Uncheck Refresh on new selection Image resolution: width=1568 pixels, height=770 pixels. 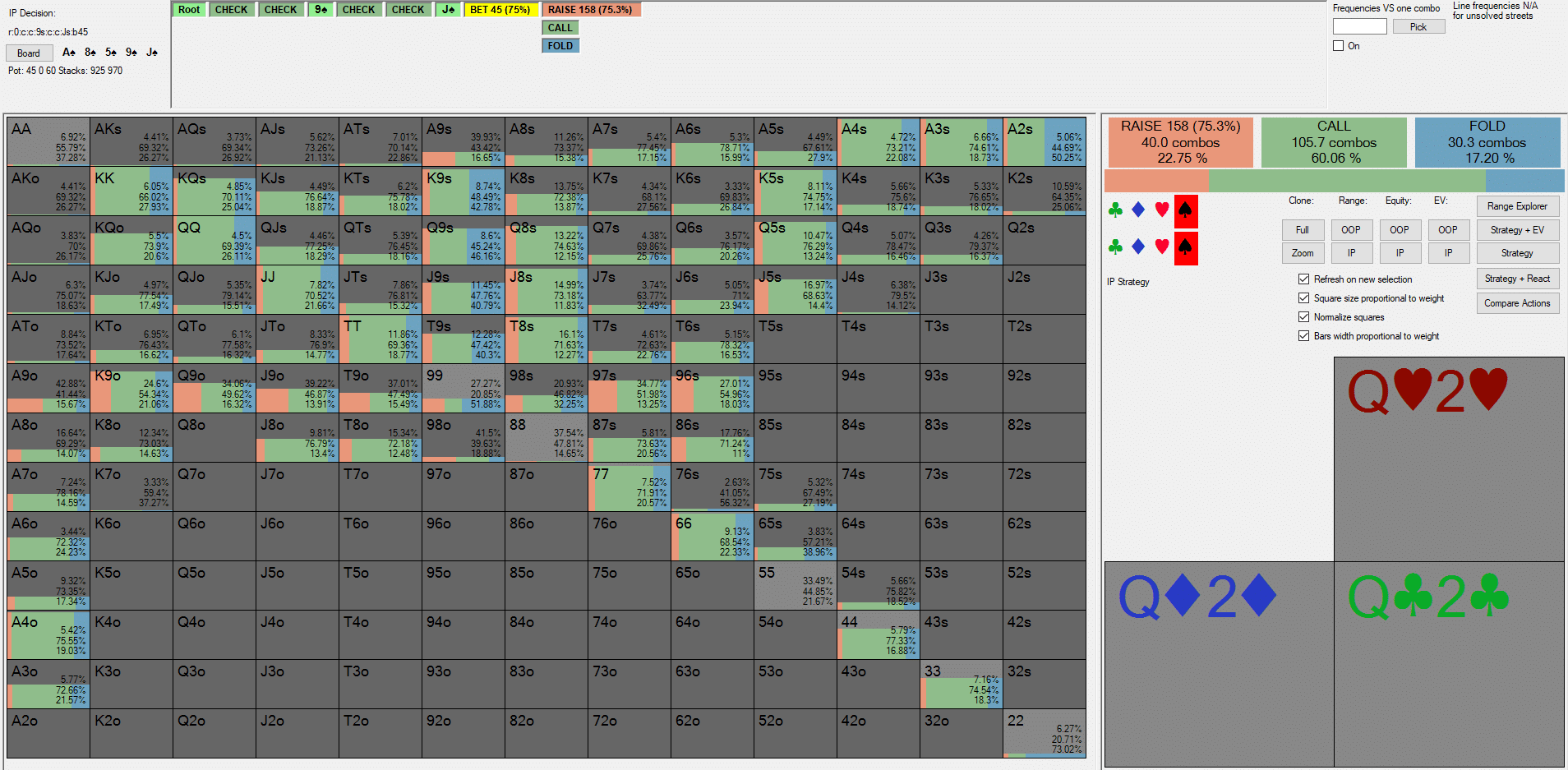[x=1303, y=279]
